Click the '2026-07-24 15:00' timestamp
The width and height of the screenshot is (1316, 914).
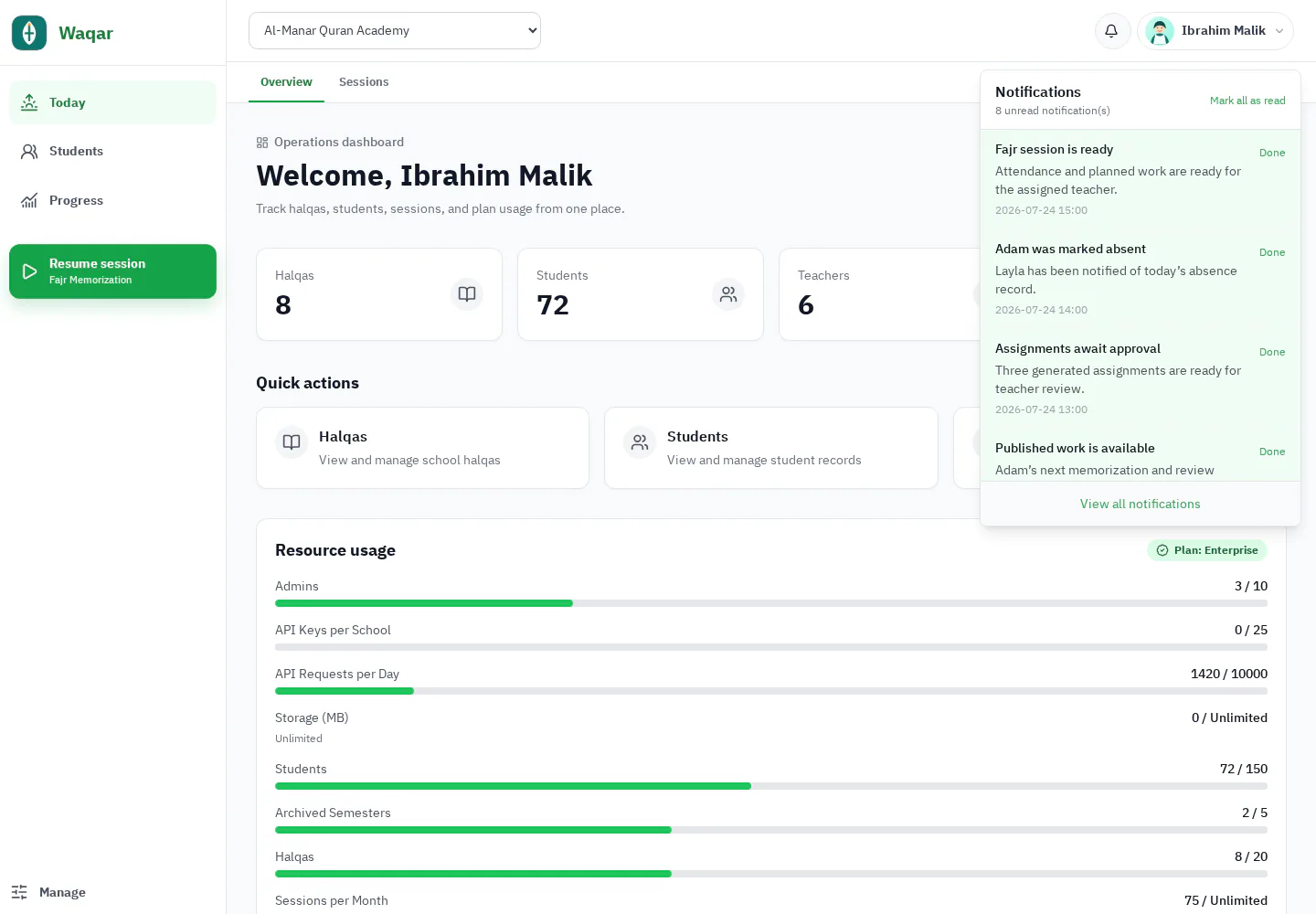pos(1041,210)
